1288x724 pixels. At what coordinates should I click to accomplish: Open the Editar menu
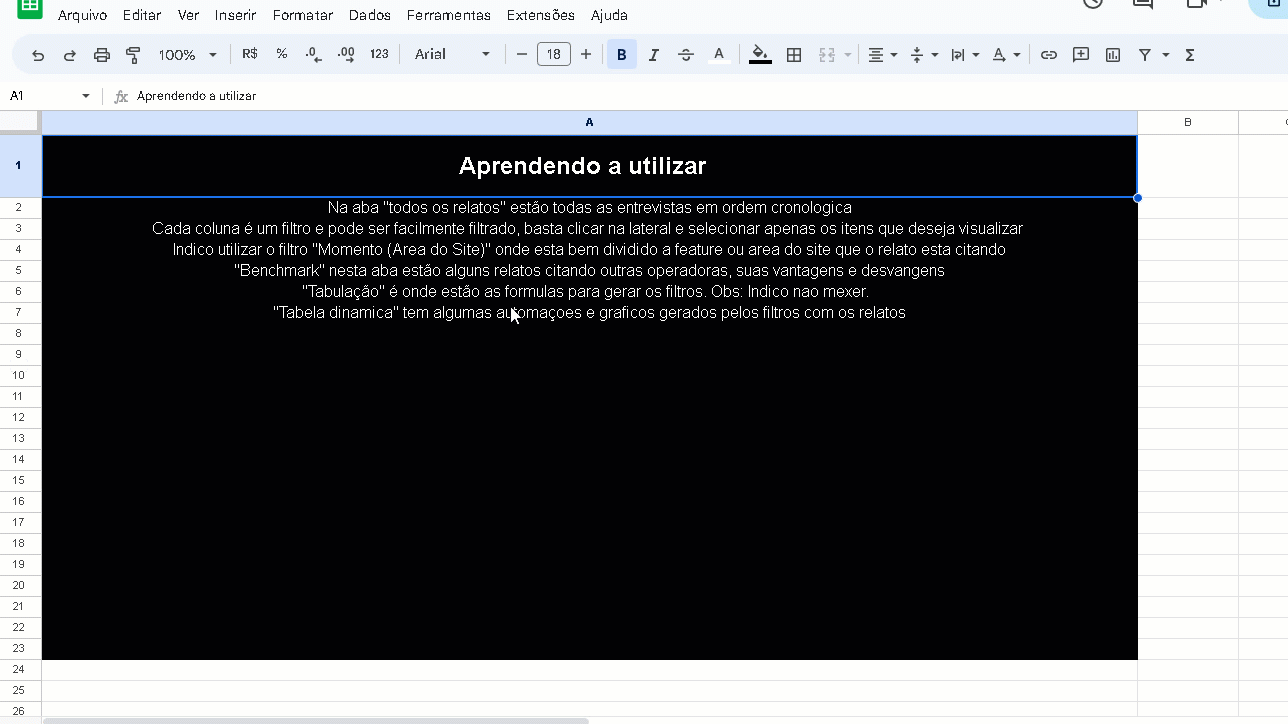pos(142,15)
